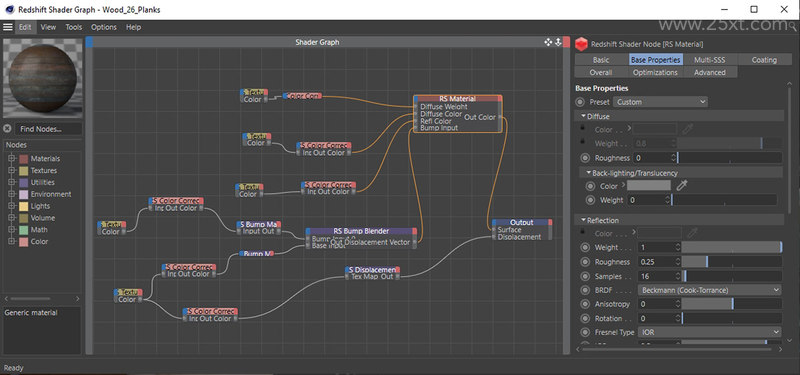800x375 pixels.
Task: Toggle Back-lighting Weight animation dot
Action: [591, 200]
